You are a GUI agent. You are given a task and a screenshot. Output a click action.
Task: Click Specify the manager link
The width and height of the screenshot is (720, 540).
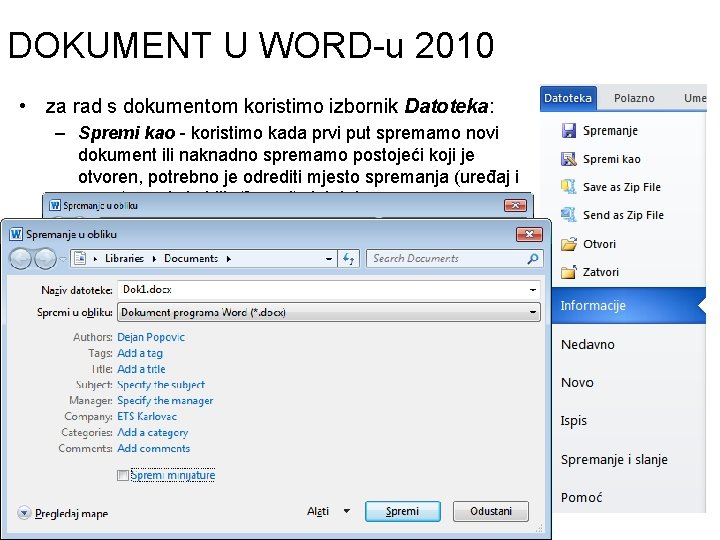pyautogui.click(x=165, y=400)
